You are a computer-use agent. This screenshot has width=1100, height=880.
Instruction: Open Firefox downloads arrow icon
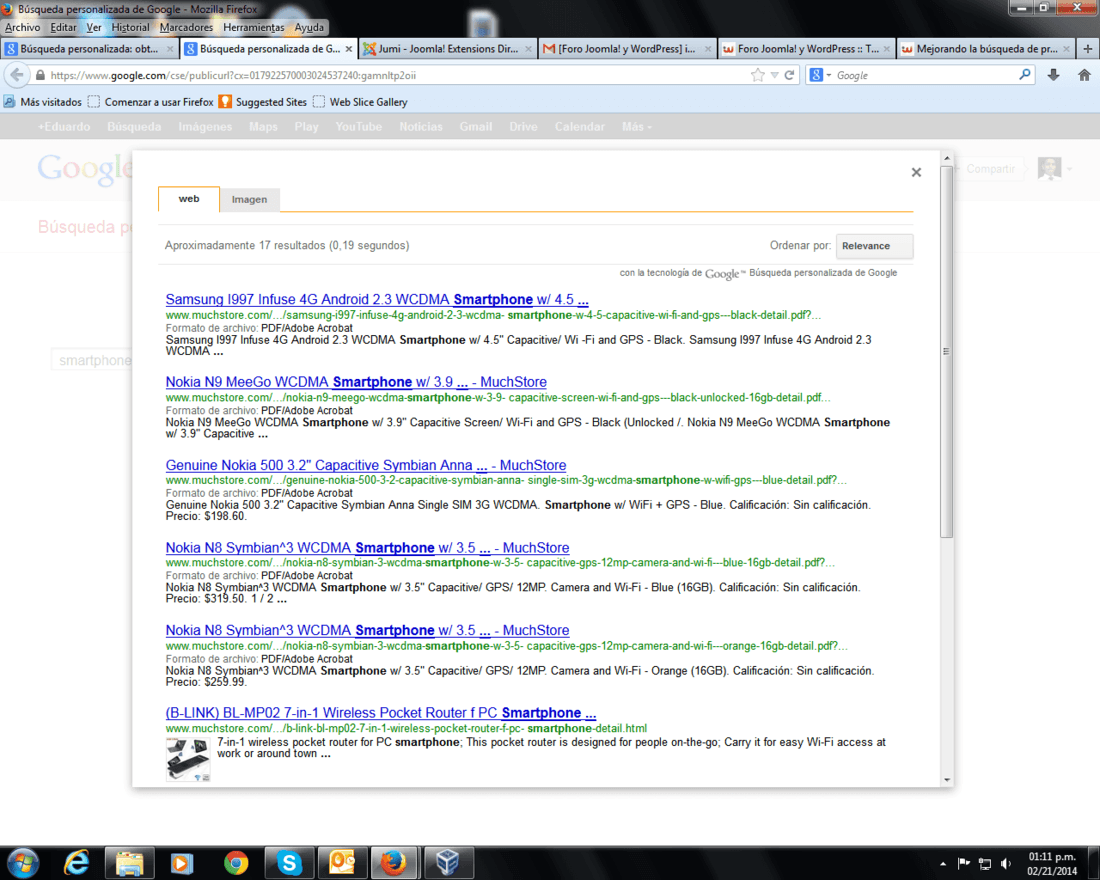click(1053, 75)
